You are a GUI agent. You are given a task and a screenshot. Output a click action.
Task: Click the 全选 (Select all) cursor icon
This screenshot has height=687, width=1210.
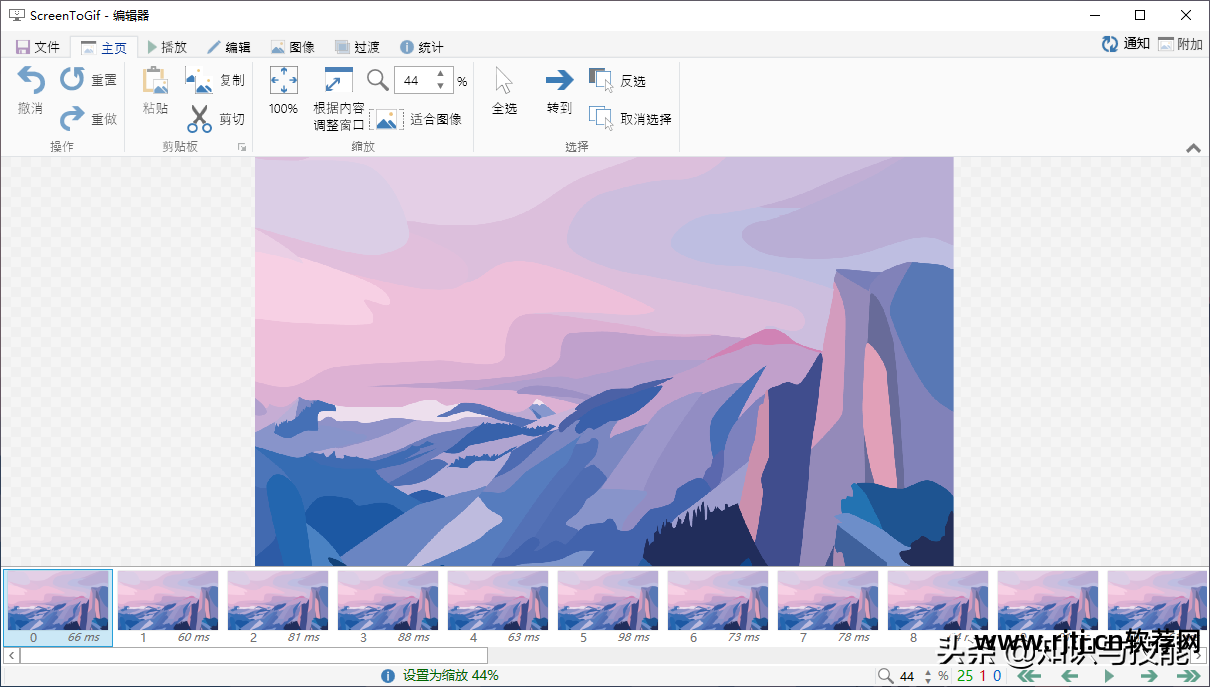click(x=504, y=81)
